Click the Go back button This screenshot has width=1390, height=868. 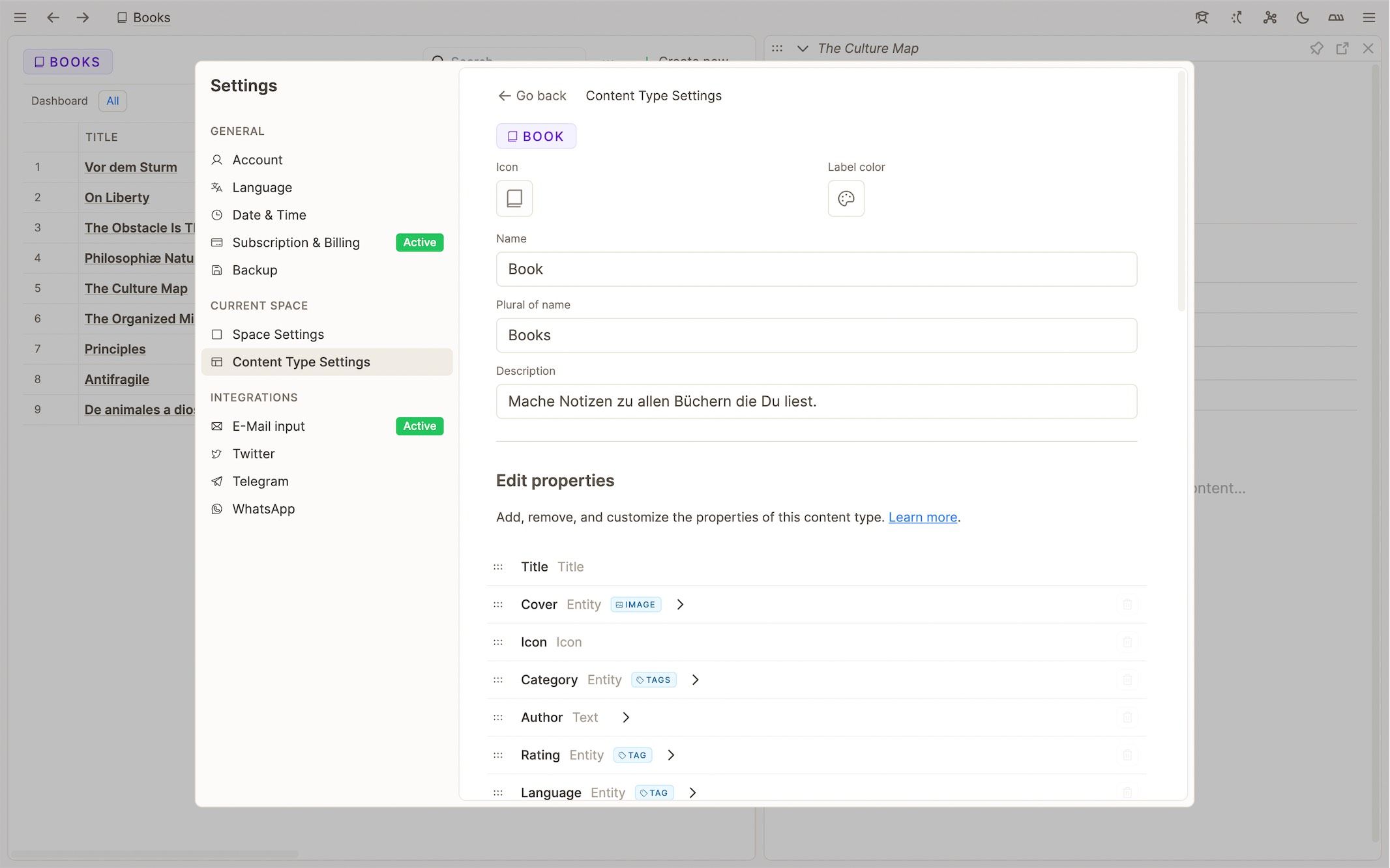pyautogui.click(x=532, y=95)
